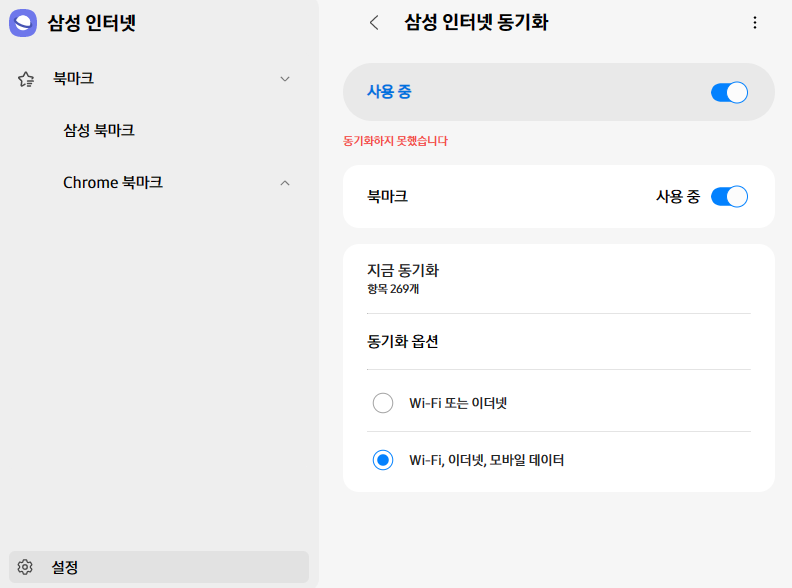Open 설정 in the sidebar

pyautogui.click(x=159, y=567)
